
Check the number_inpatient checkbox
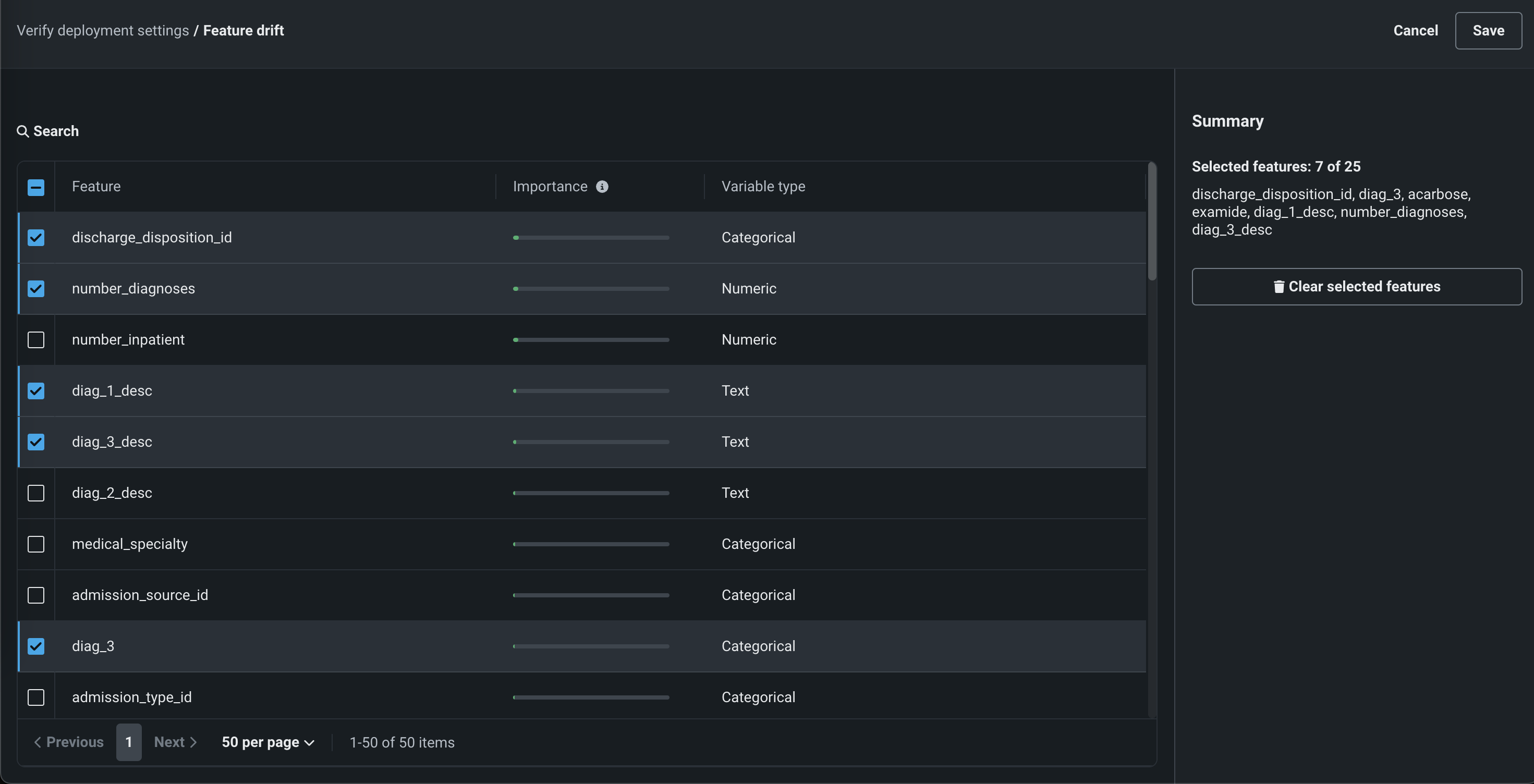tap(36, 340)
